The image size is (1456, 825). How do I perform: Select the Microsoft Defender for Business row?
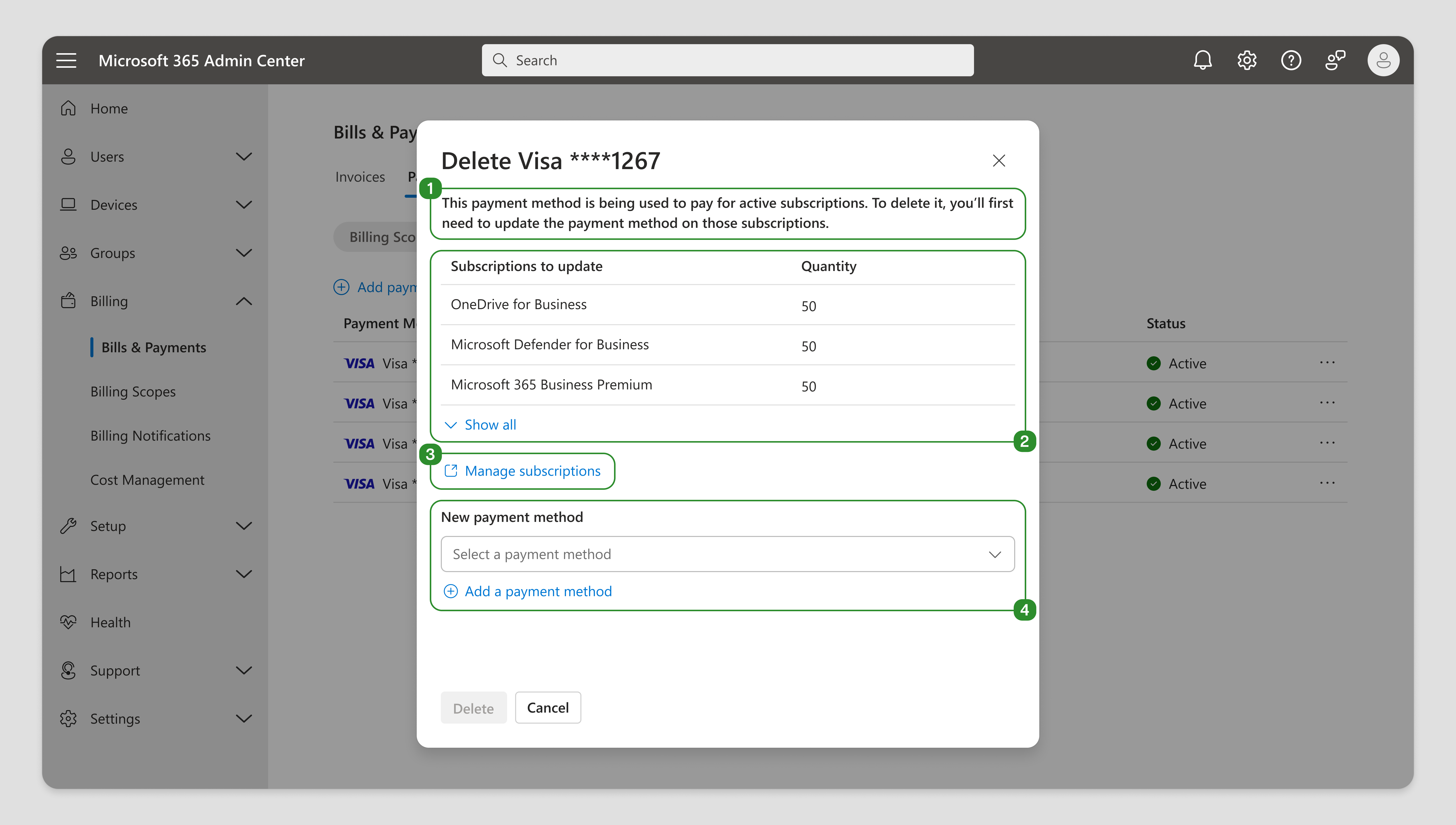click(728, 345)
